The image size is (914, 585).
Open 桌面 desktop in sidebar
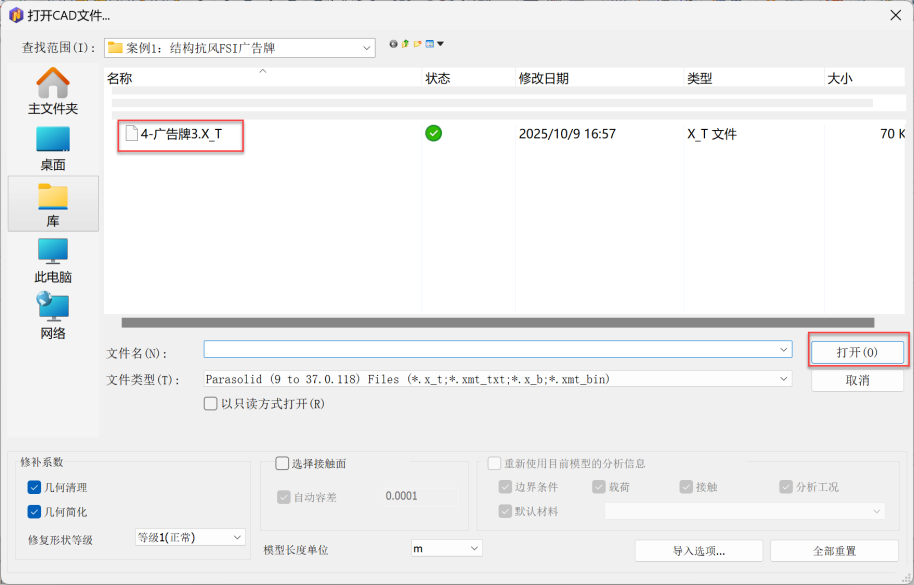[53, 147]
